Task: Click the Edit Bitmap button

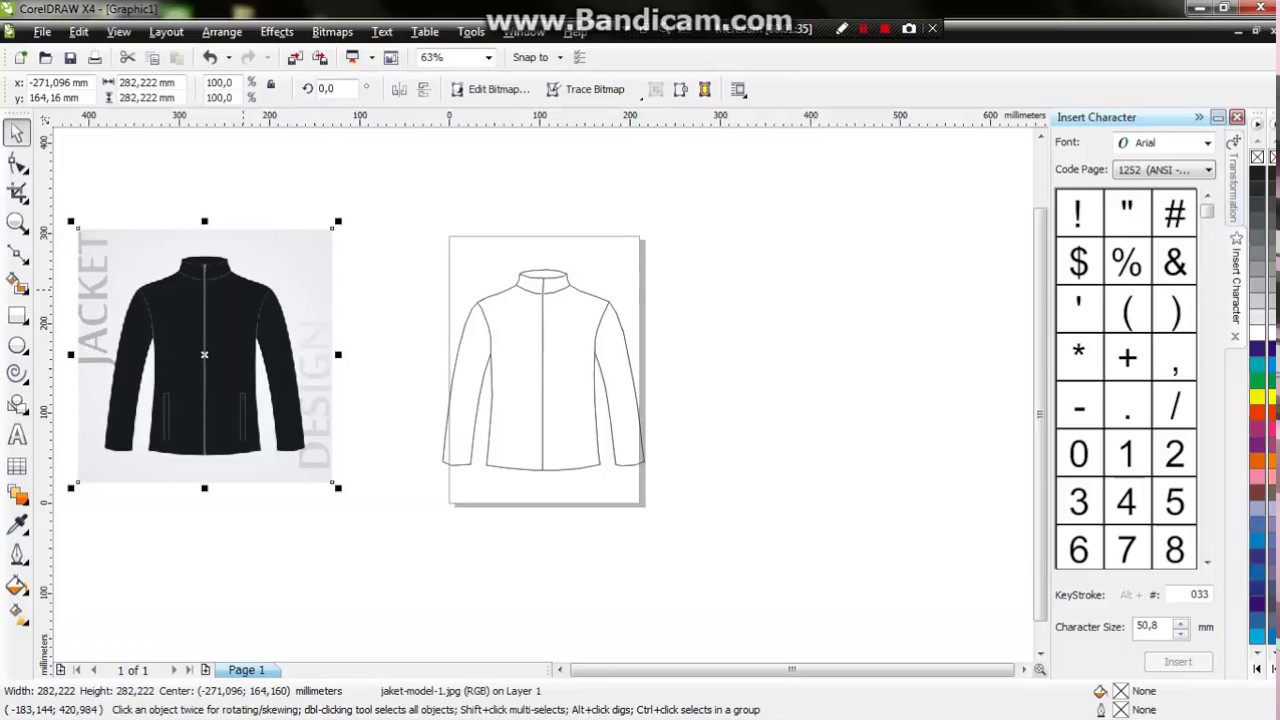Action: click(489, 90)
